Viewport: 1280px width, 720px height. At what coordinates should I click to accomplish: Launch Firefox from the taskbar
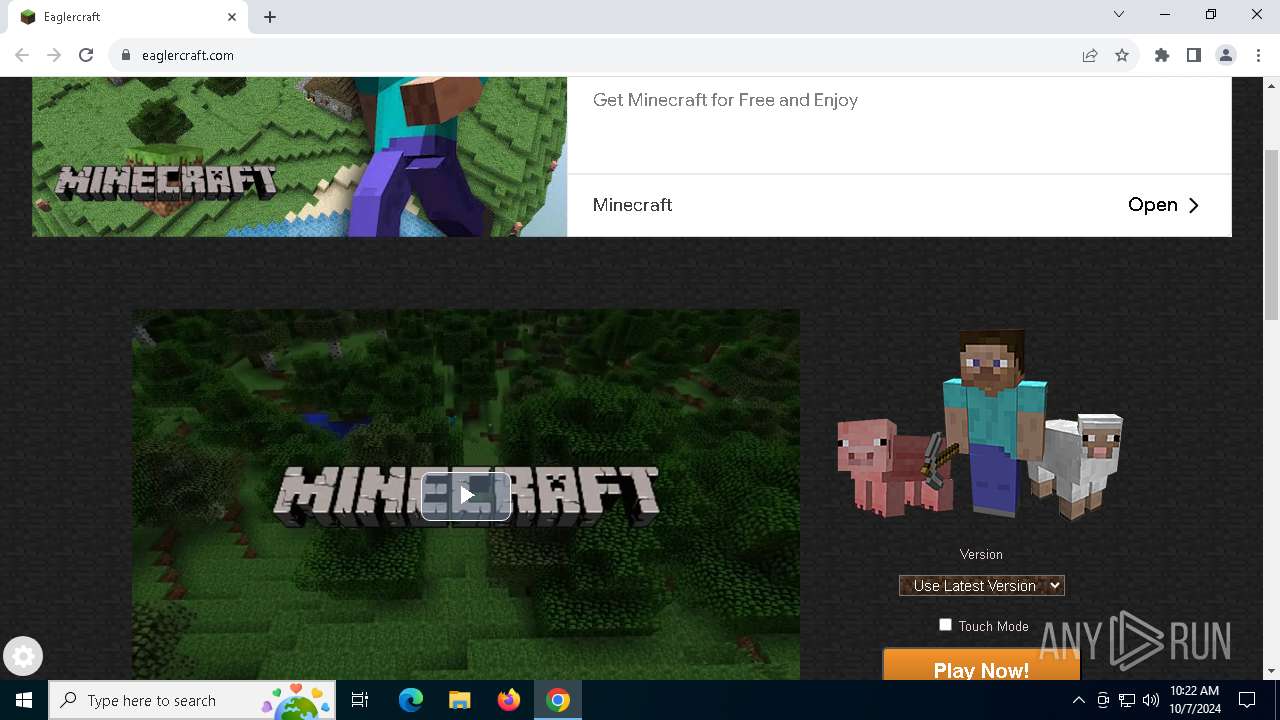pyautogui.click(x=508, y=700)
